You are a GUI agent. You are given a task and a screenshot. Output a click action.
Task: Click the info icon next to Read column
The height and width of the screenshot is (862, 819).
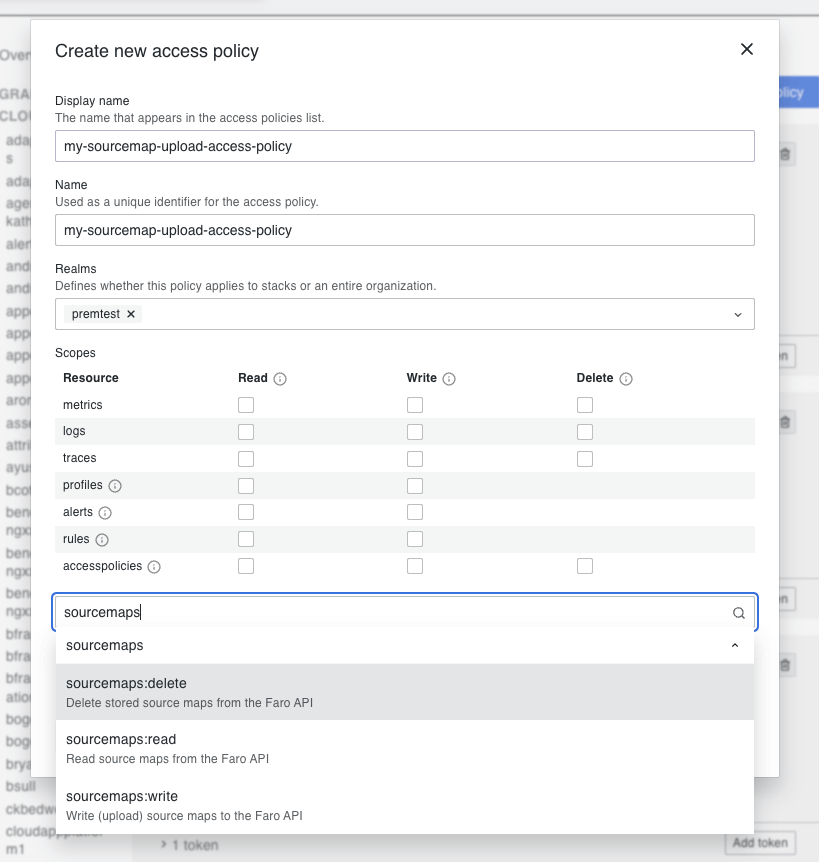280,379
